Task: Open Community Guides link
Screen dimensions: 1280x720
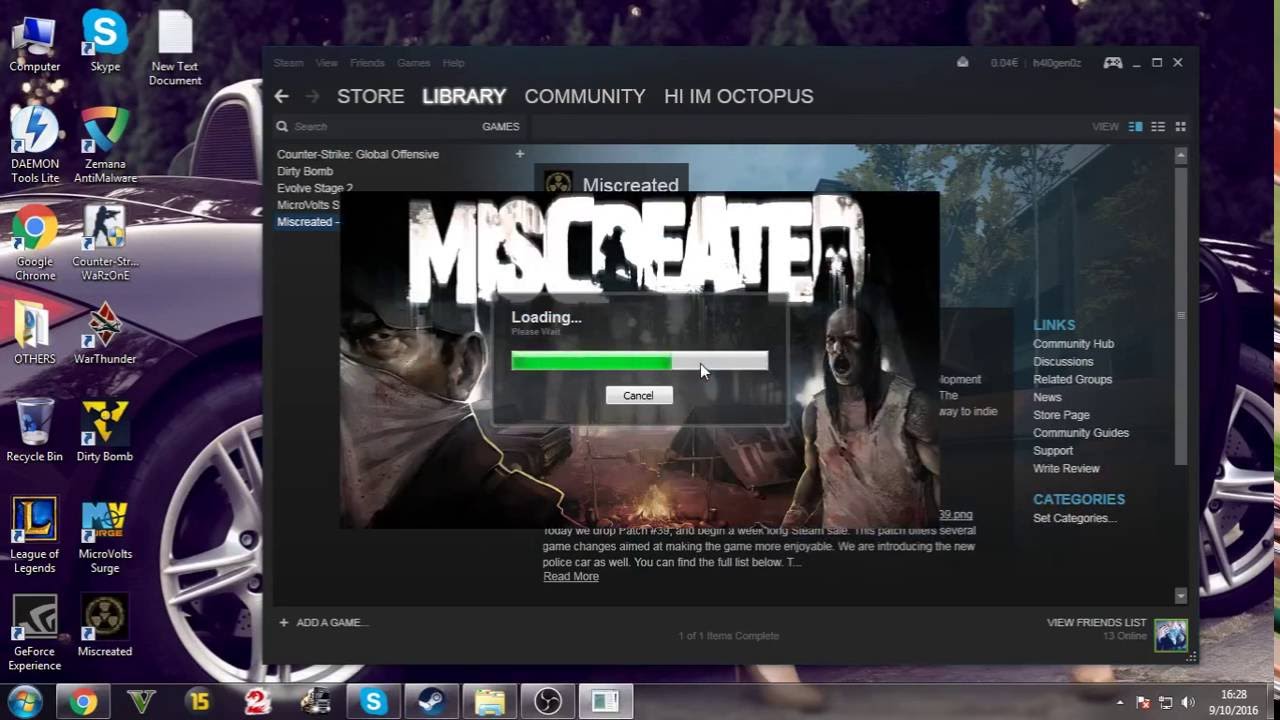Action: point(1081,433)
